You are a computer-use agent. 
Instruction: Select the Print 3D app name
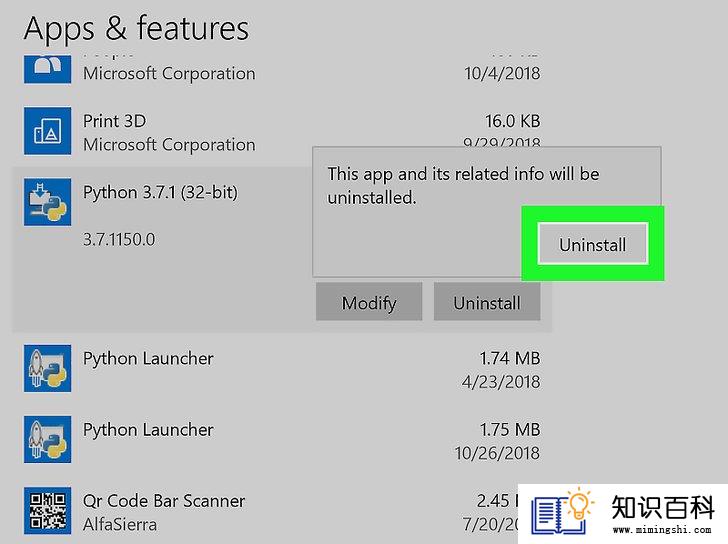coord(115,121)
